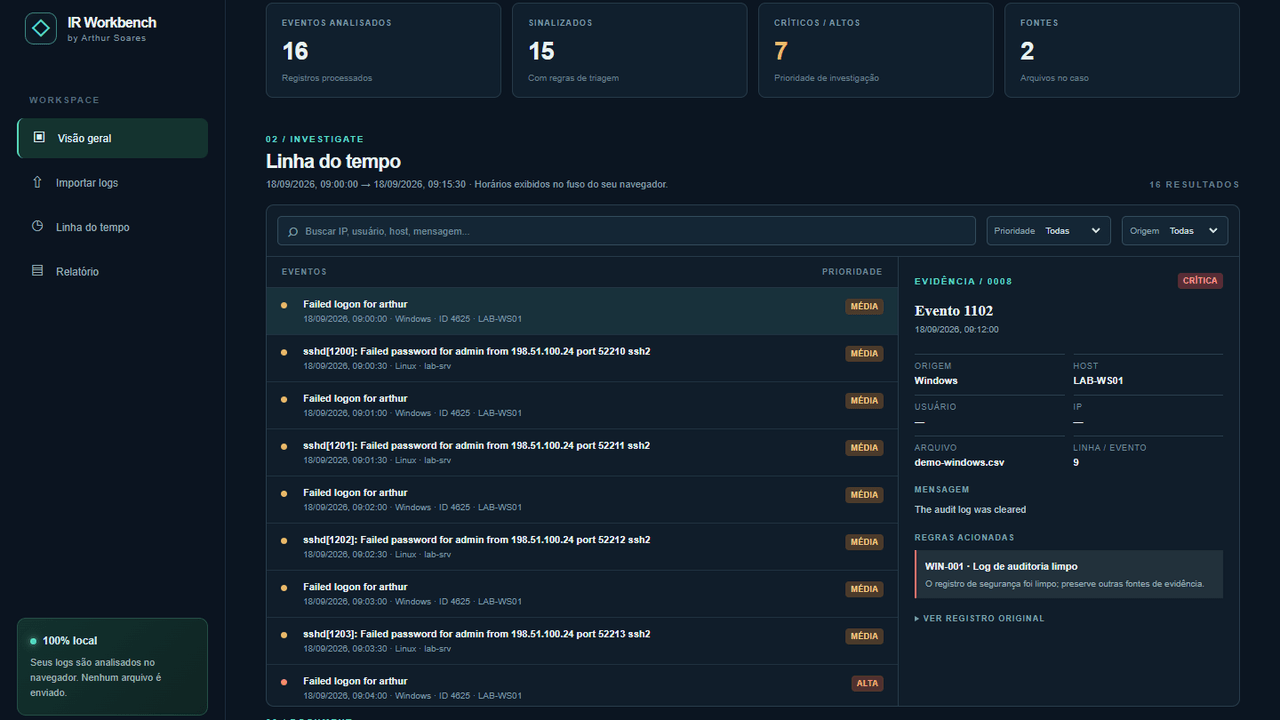
Task: Click the IR Workbench diamond logo icon
Action: coord(41,28)
